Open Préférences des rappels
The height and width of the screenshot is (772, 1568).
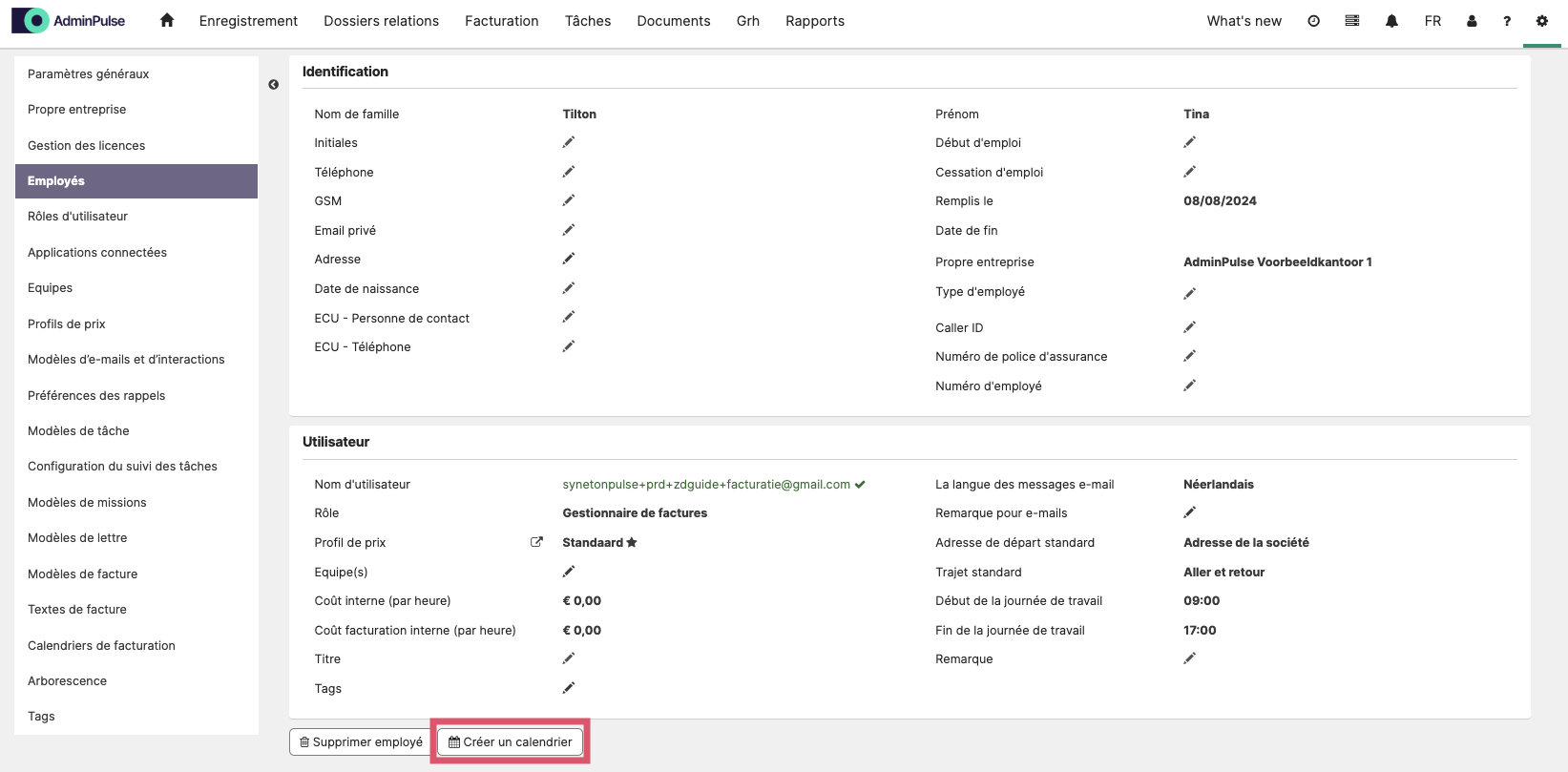tap(136, 395)
